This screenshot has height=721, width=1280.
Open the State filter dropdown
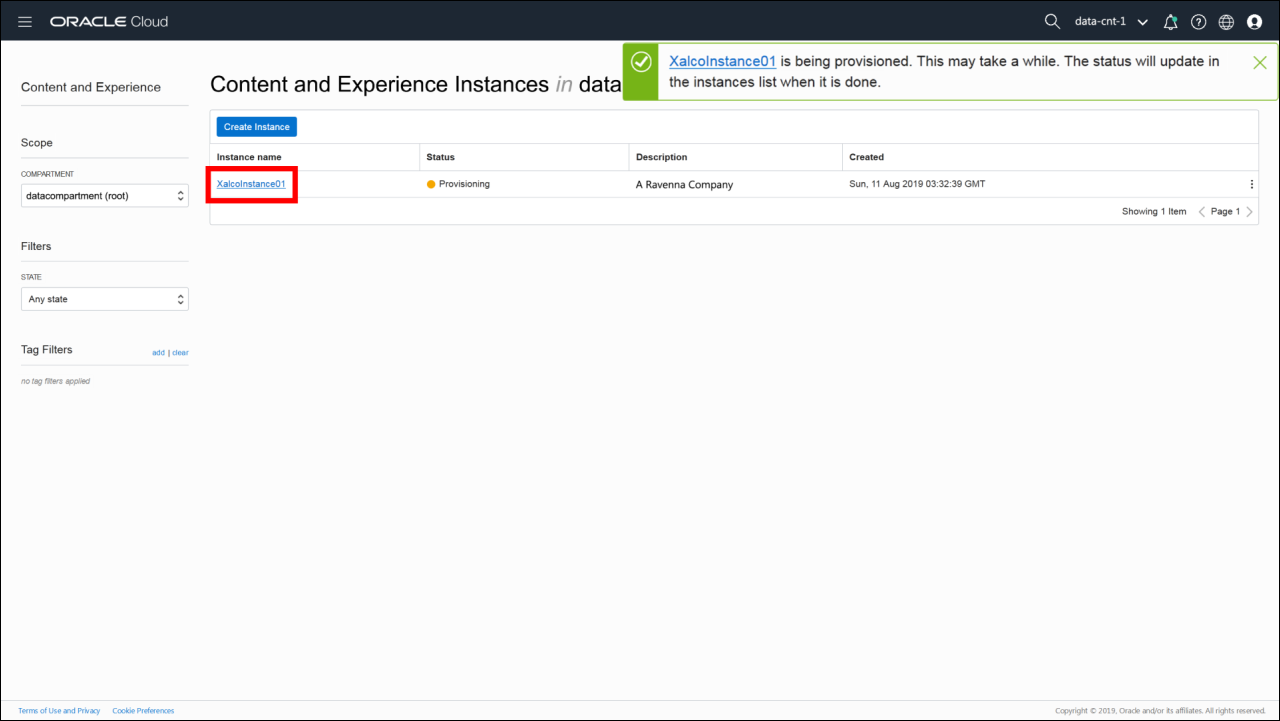(105, 299)
